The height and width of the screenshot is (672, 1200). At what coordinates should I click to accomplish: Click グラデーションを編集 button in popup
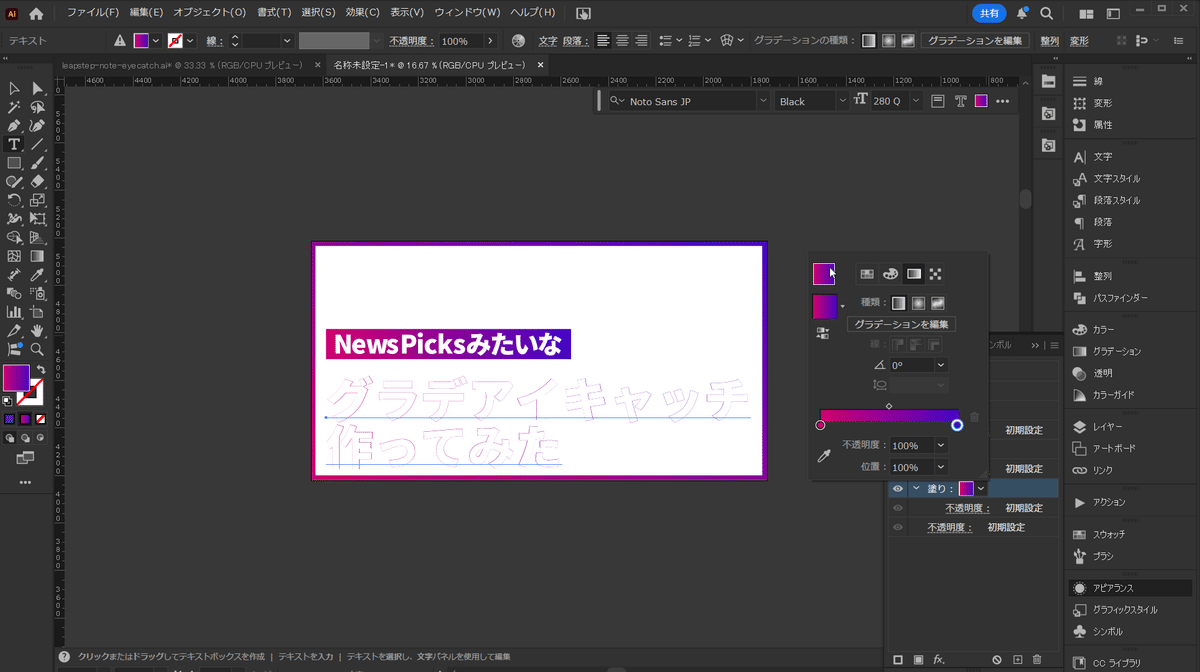point(902,324)
